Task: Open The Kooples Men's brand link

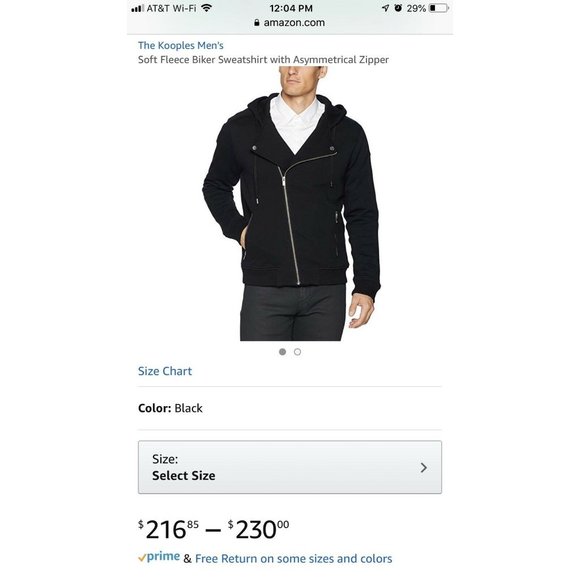Action: pos(181,45)
